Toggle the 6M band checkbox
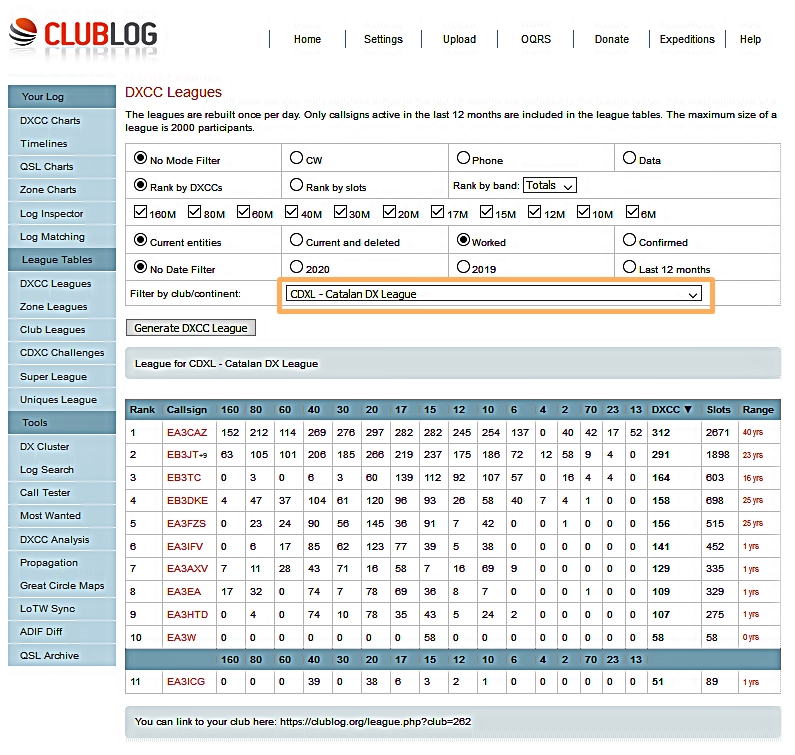 (633, 213)
